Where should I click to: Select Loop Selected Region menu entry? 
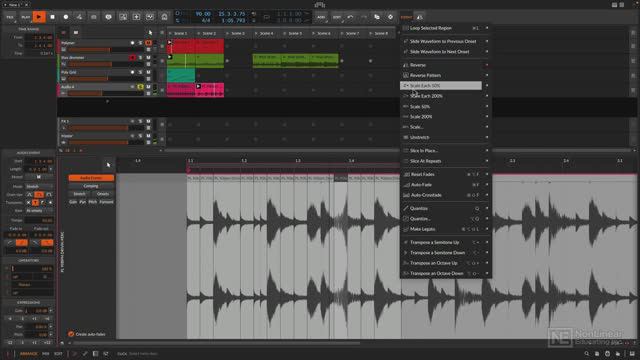tap(446, 28)
